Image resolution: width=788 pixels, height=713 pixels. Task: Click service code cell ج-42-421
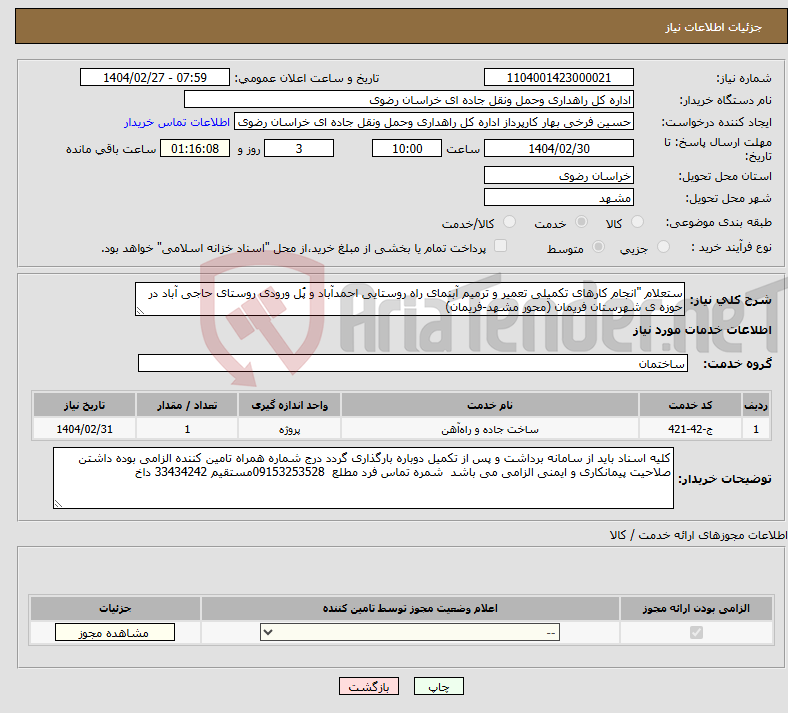(691, 429)
